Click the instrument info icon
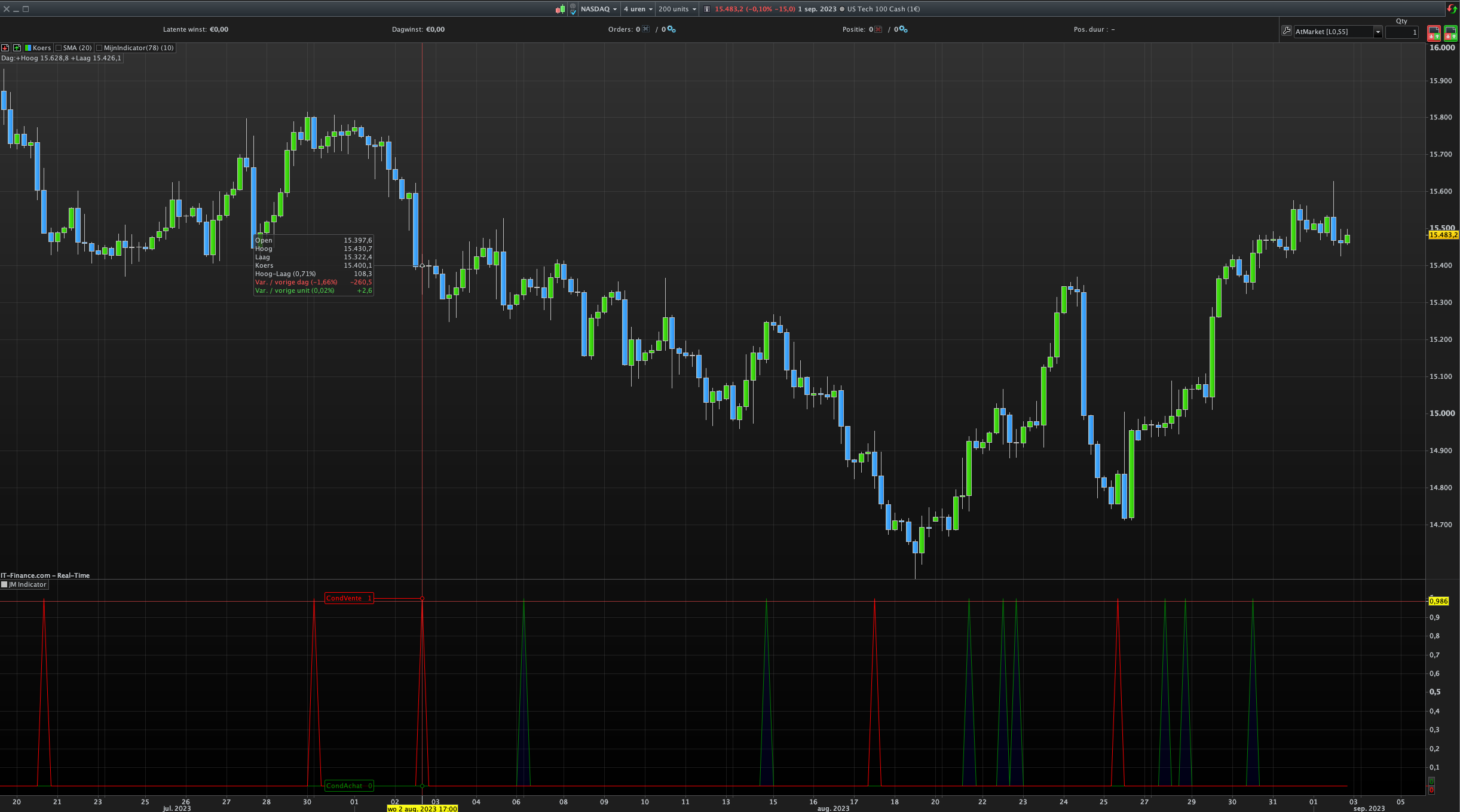 [707, 9]
